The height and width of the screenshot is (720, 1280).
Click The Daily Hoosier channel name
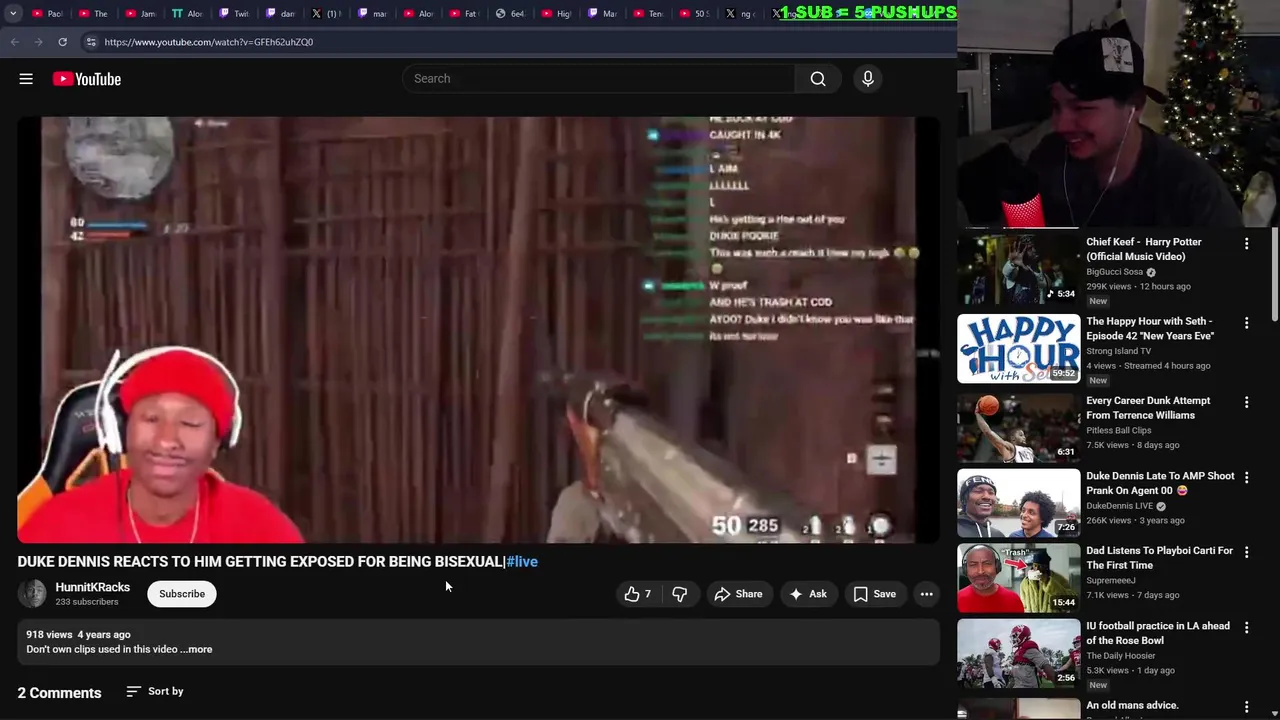[1121, 656]
